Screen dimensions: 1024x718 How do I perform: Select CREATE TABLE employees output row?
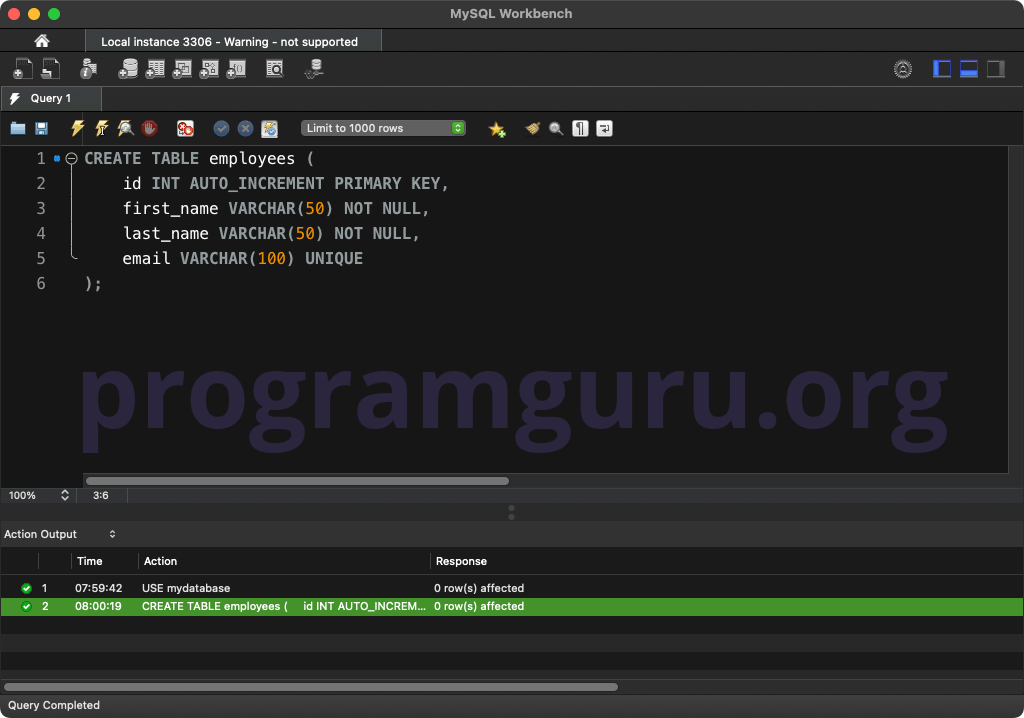pyautogui.click(x=512, y=606)
